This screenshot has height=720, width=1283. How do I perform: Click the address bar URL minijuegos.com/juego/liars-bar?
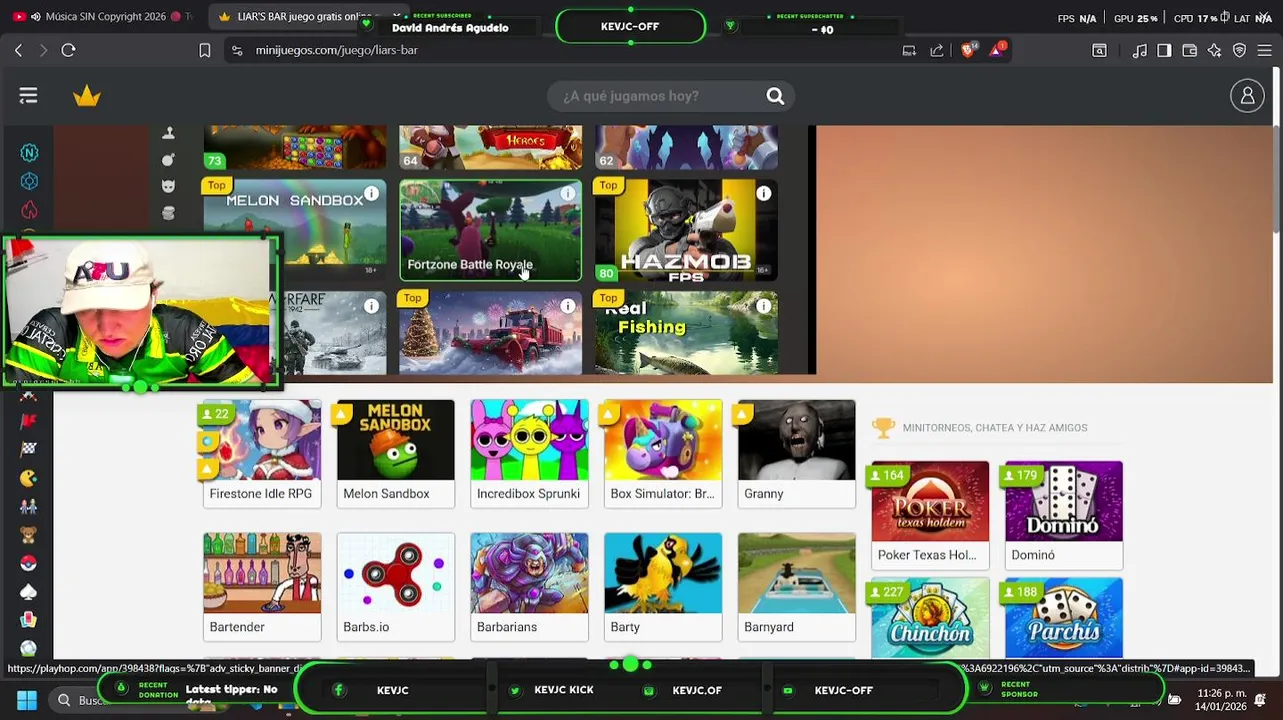pyautogui.click(x=336, y=50)
